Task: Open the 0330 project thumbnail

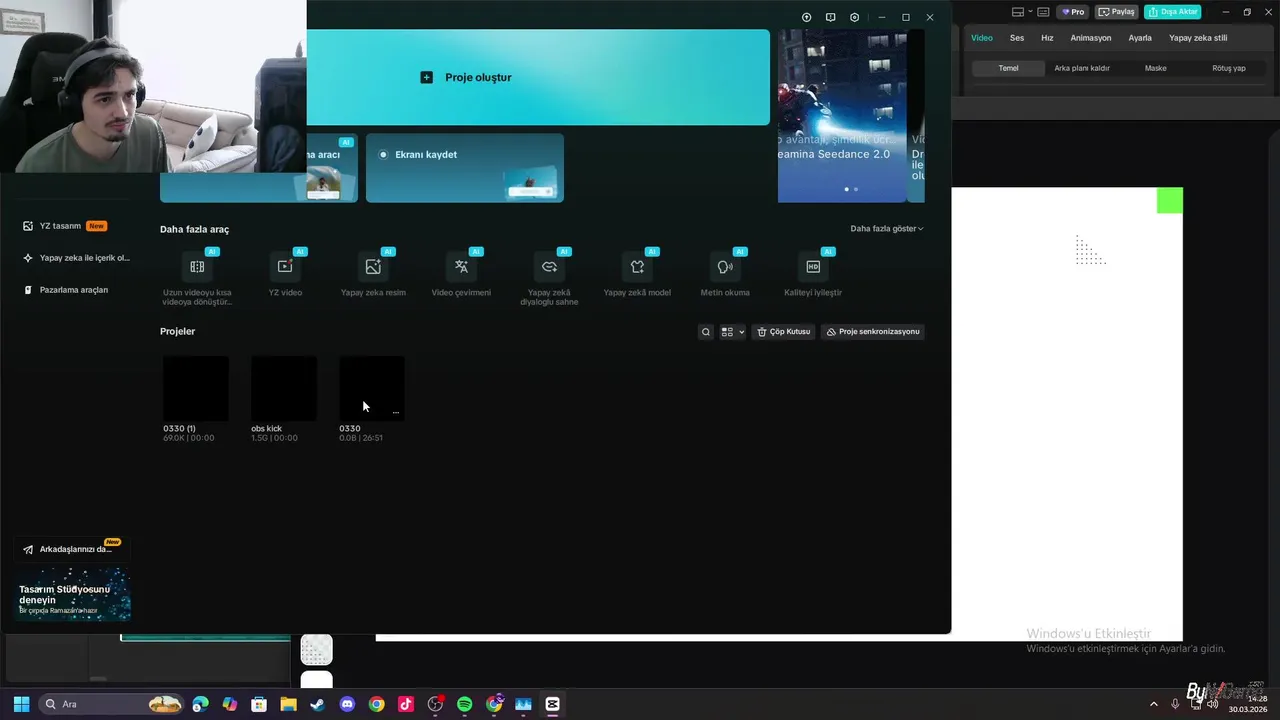Action: (x=372, y=388)
